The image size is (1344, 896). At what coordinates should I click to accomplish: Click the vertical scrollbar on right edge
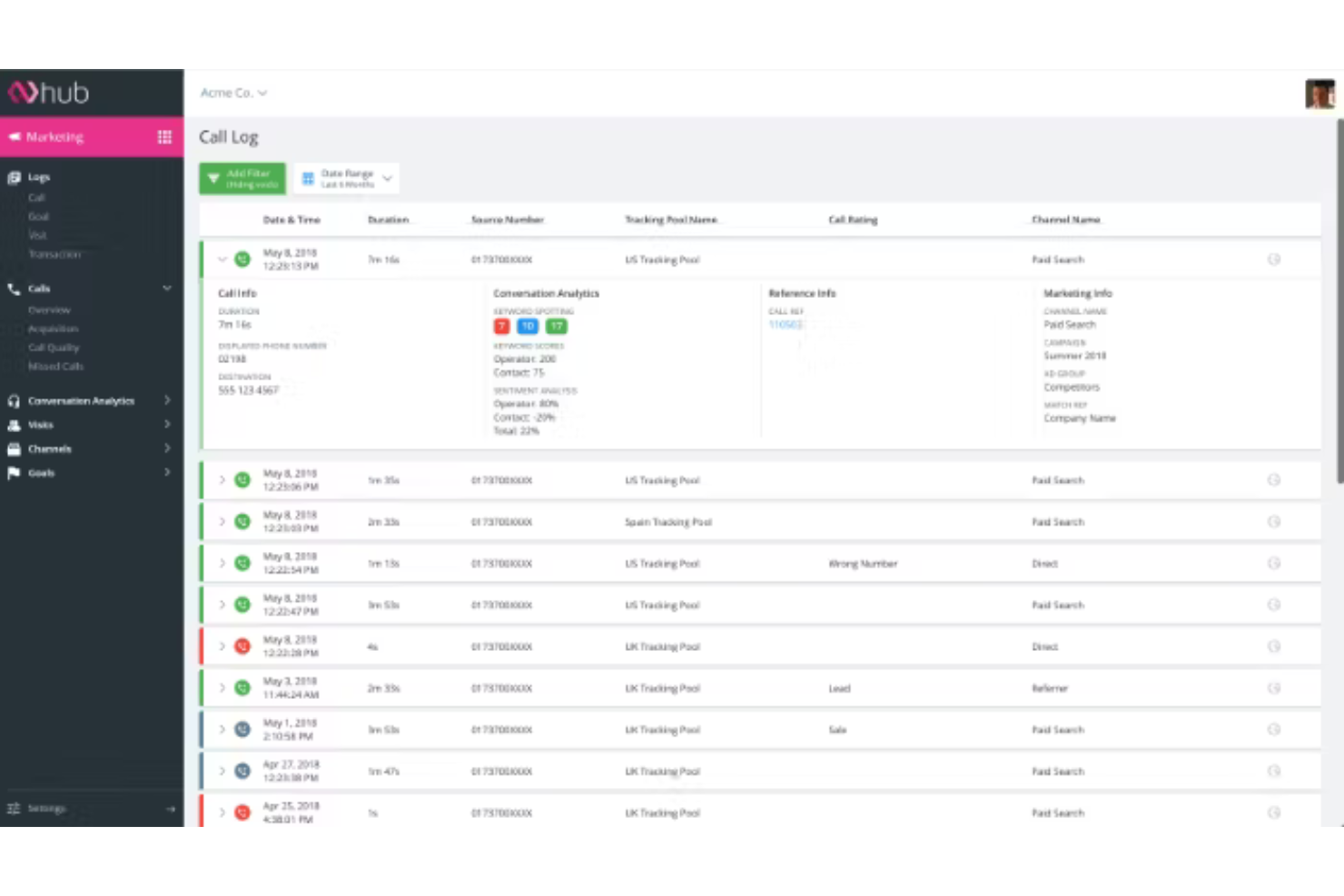(x=1339, y=300)
